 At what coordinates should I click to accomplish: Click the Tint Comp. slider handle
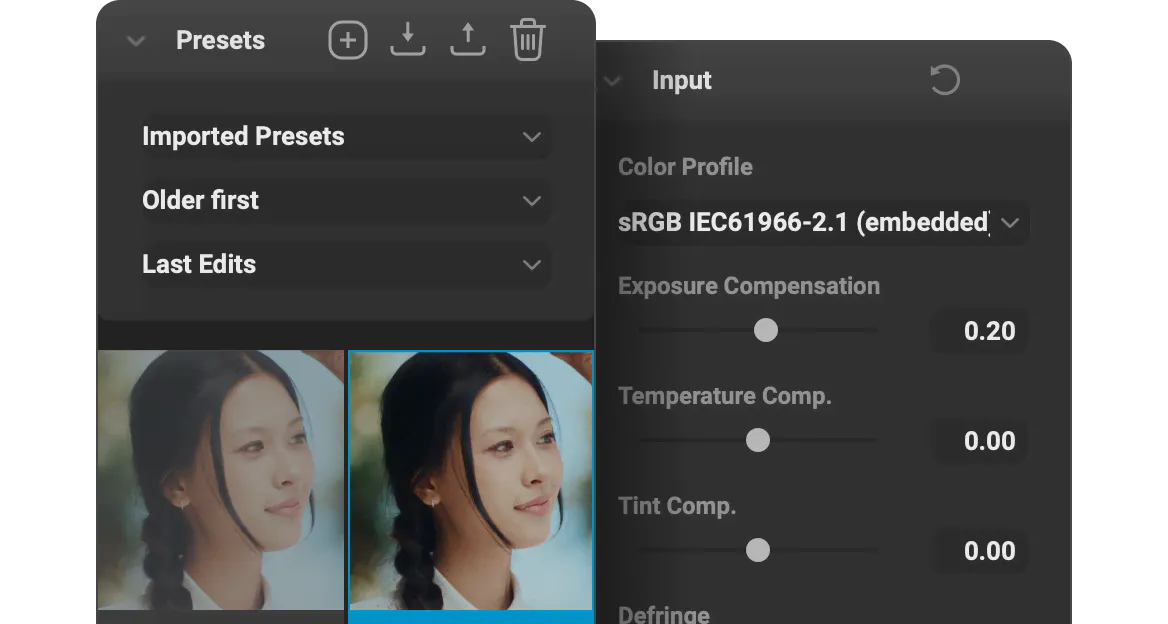pyautogui.click(x=758, y=550)
